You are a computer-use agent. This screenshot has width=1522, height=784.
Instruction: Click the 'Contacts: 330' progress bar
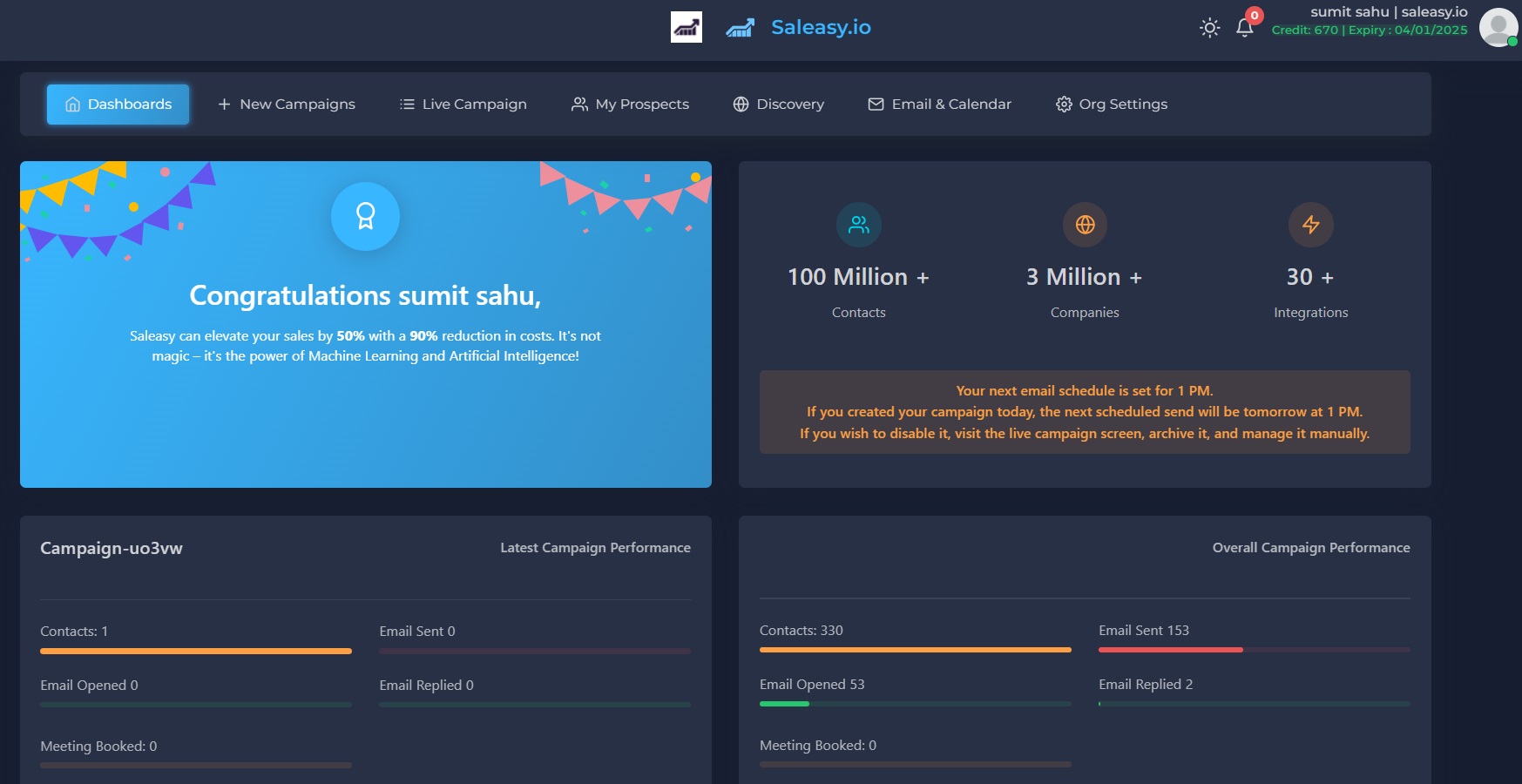click(916, 650)
